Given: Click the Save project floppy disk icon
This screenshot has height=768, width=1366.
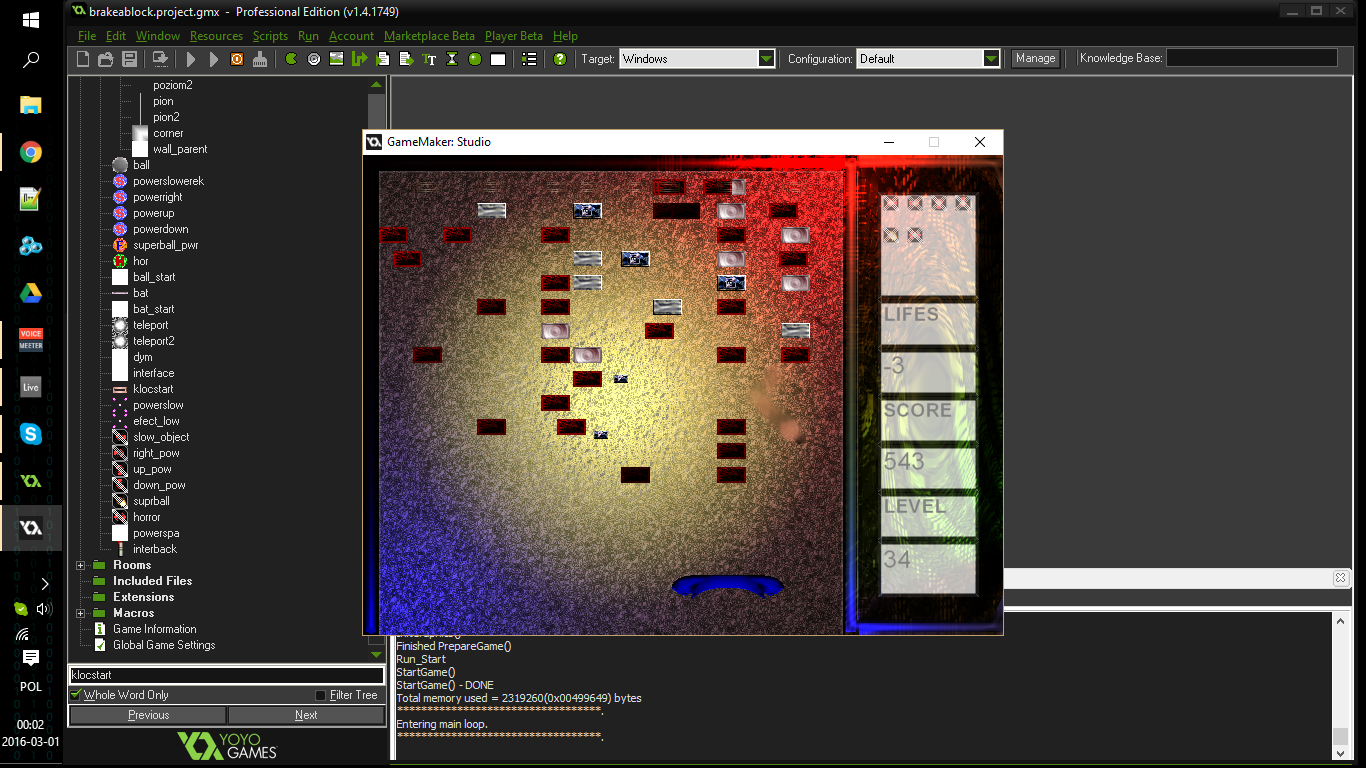Looking at the screenshot, I should click(x=129, y=59).
